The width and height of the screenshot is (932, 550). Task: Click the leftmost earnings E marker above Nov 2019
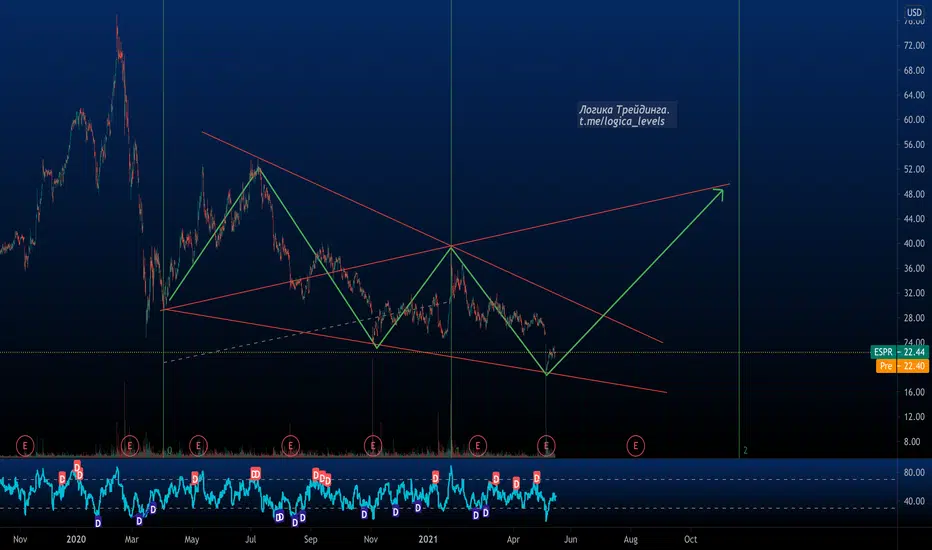click(x=25, y=445)
